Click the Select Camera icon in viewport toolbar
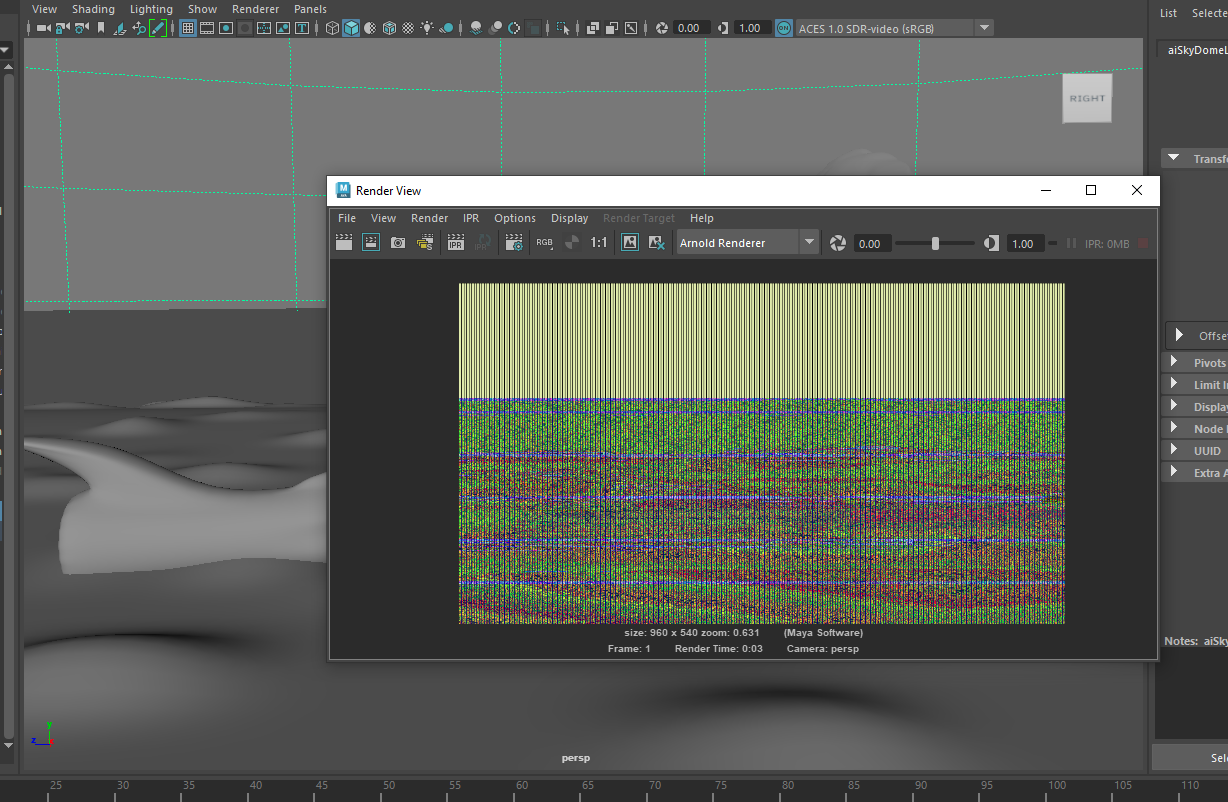 (43, 28)
